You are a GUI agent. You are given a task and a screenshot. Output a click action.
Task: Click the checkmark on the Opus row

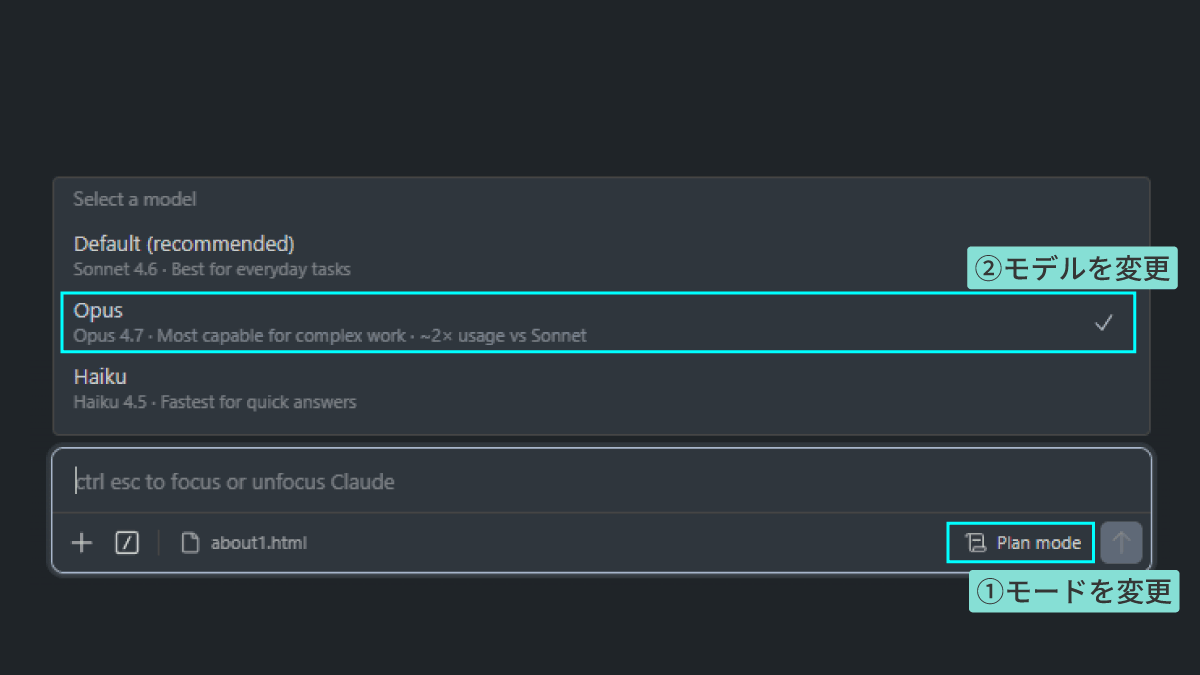tap(1103, 323)
